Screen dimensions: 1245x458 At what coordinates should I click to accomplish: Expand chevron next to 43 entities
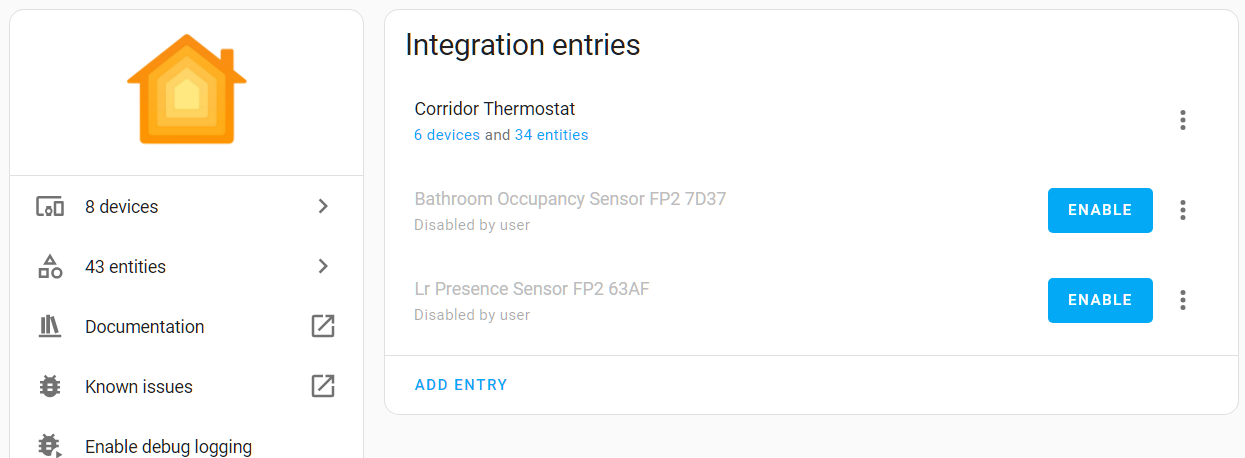point(323,267)
